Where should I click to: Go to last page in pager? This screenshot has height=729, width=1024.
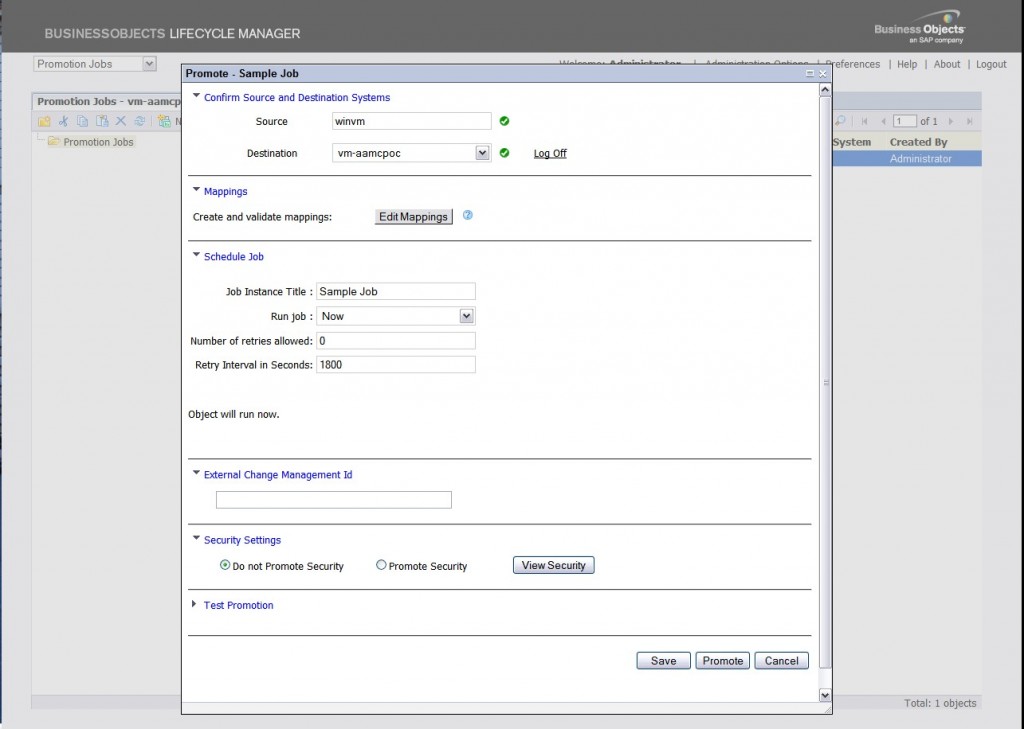click(x=970, y=122)
